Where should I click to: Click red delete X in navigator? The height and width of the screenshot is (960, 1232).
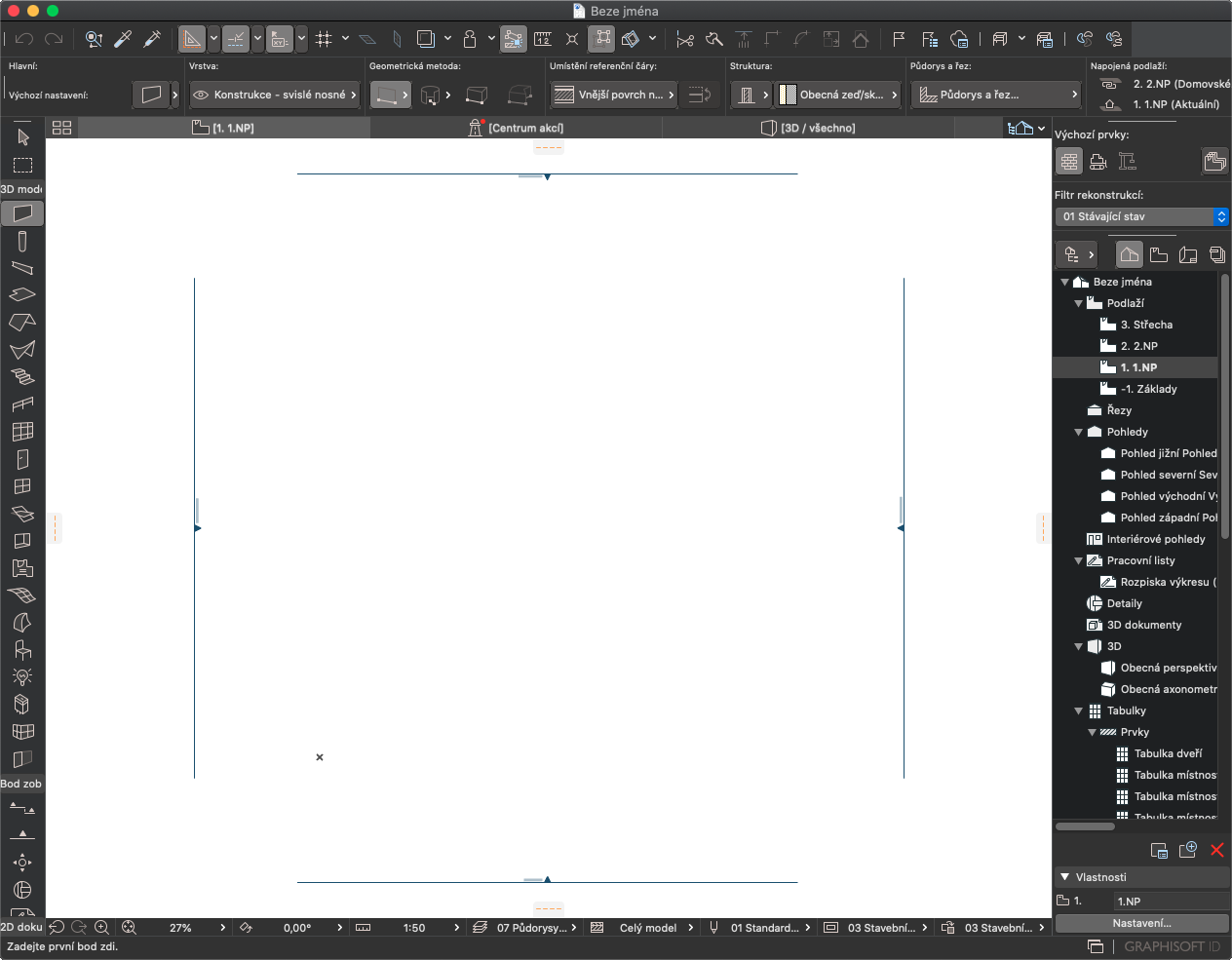(1217, 850)
